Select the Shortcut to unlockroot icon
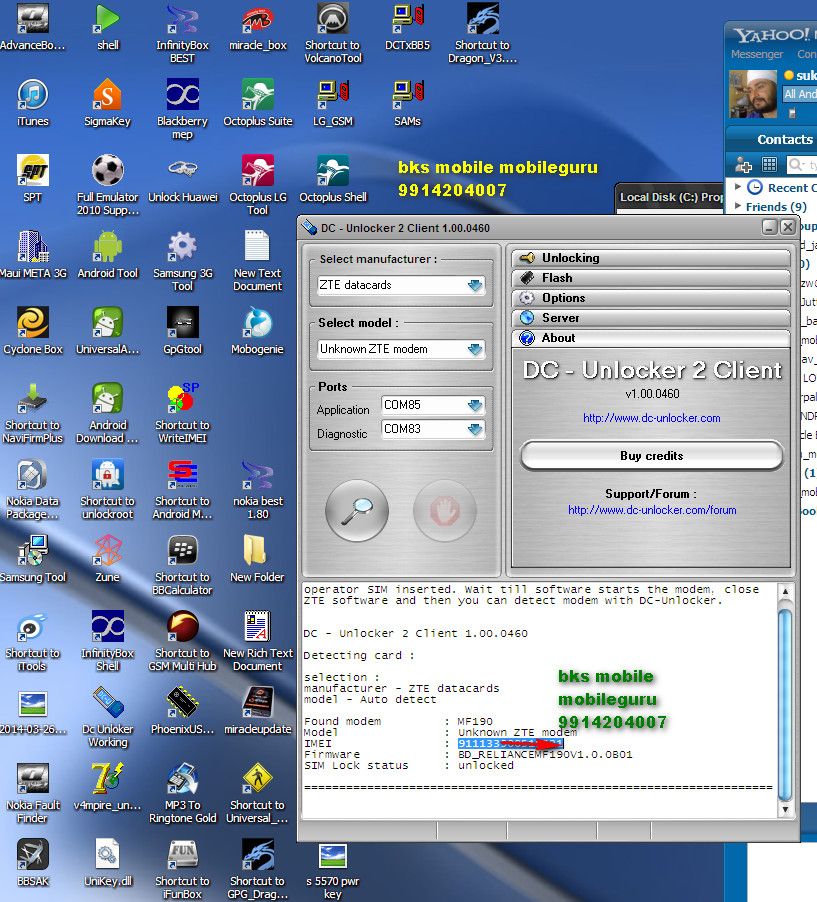Viewport: 817px width, 902px height. coord(108,489)
